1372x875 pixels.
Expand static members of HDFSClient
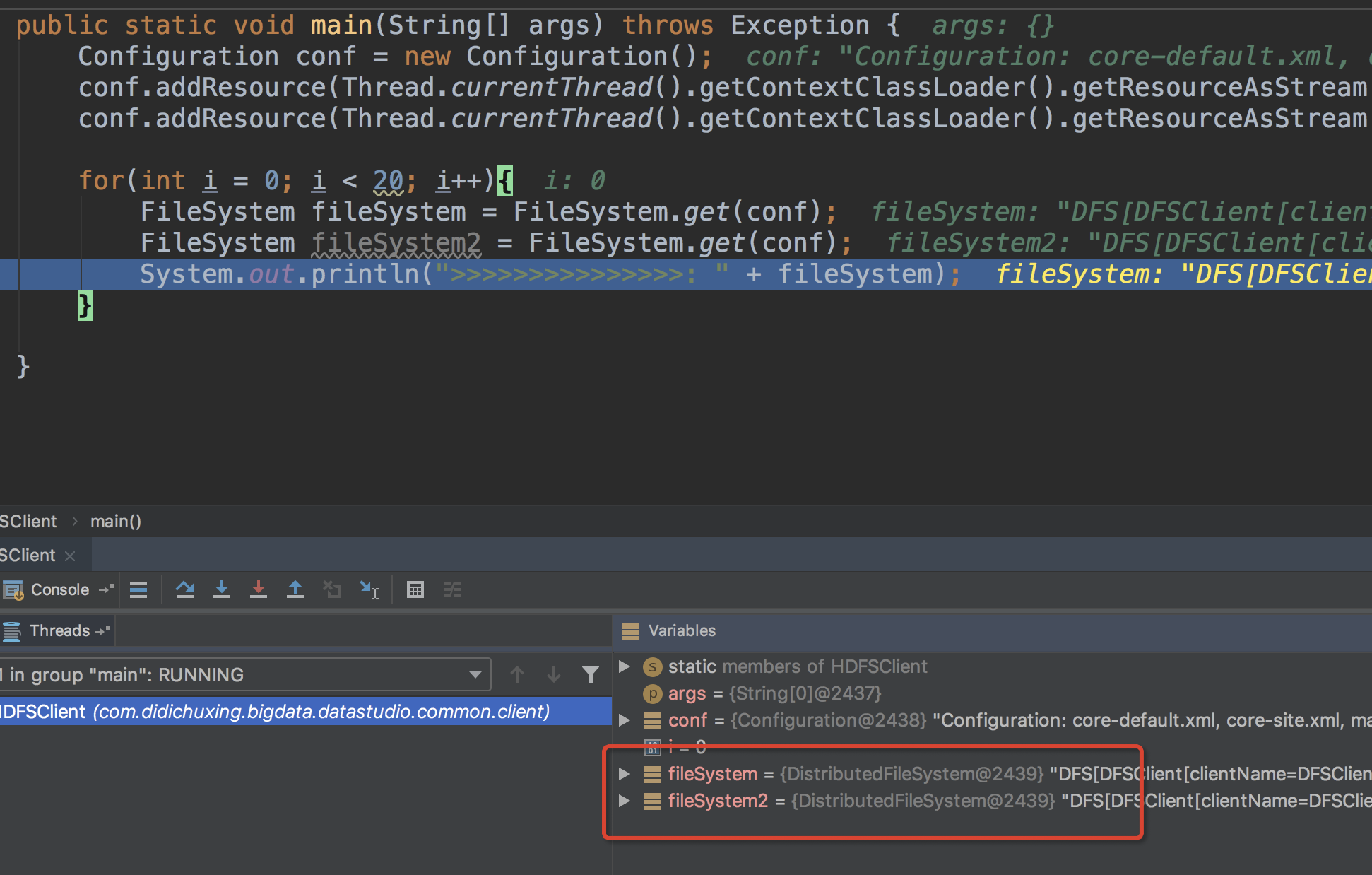625,666
